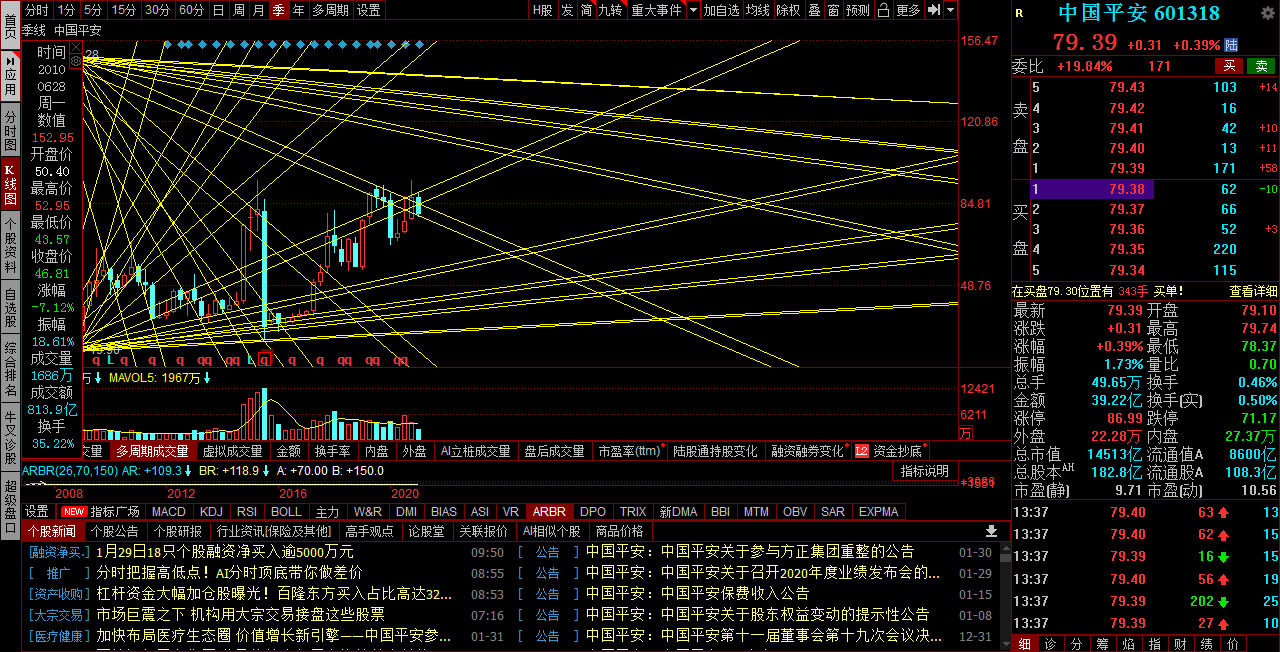
Task: Click the 简 toolbar button
Action: pyautogui.click(x=587, y=10)
